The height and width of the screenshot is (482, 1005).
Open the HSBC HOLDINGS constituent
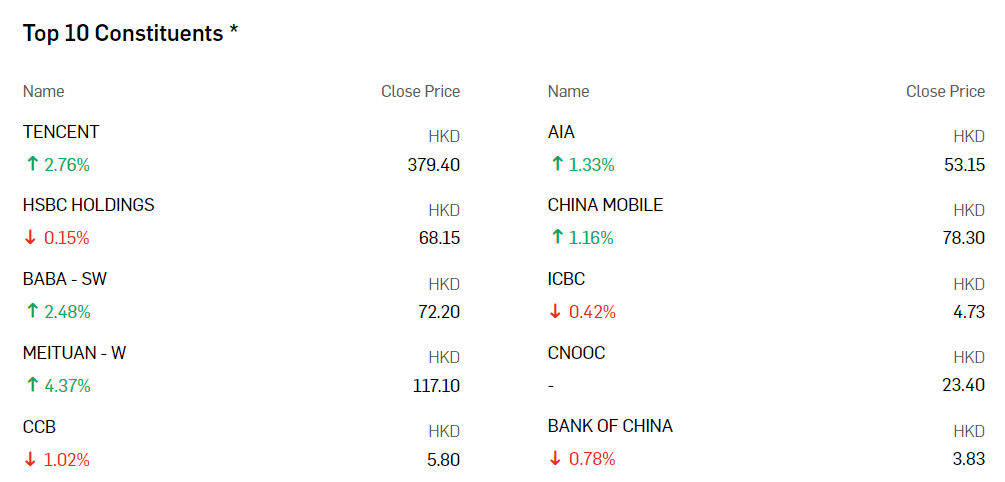[x=88, y=205]
